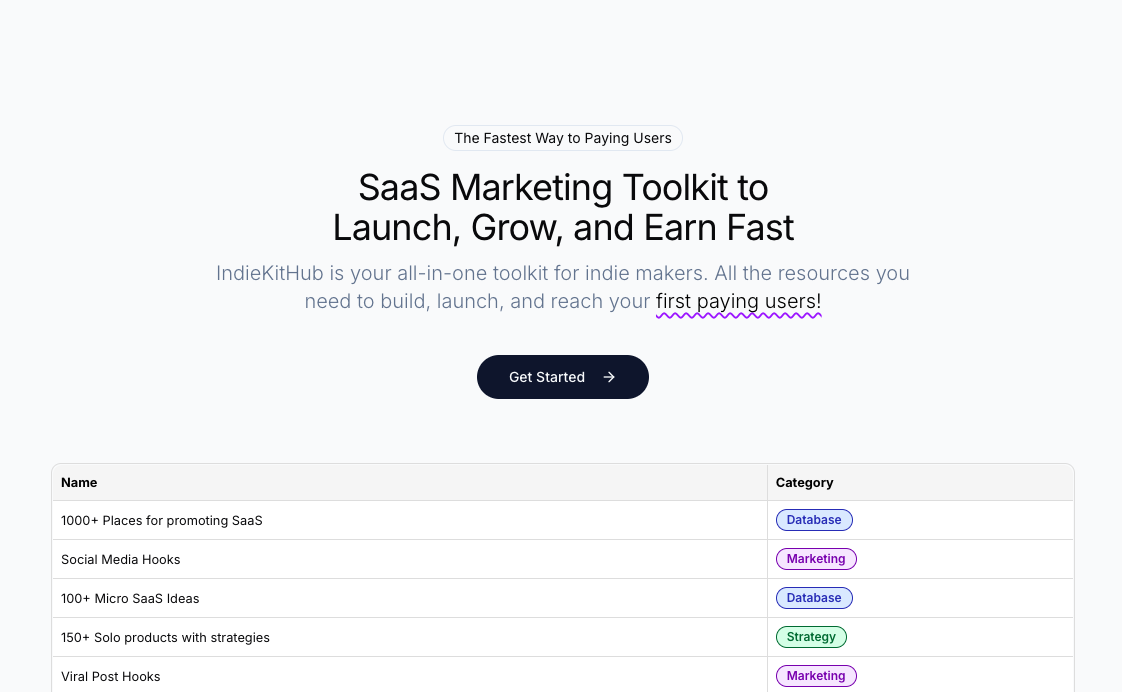Click the main 'SaaS Marketing Toolkit' heading
1122x692 pixels.
click(x=563, y=207)
